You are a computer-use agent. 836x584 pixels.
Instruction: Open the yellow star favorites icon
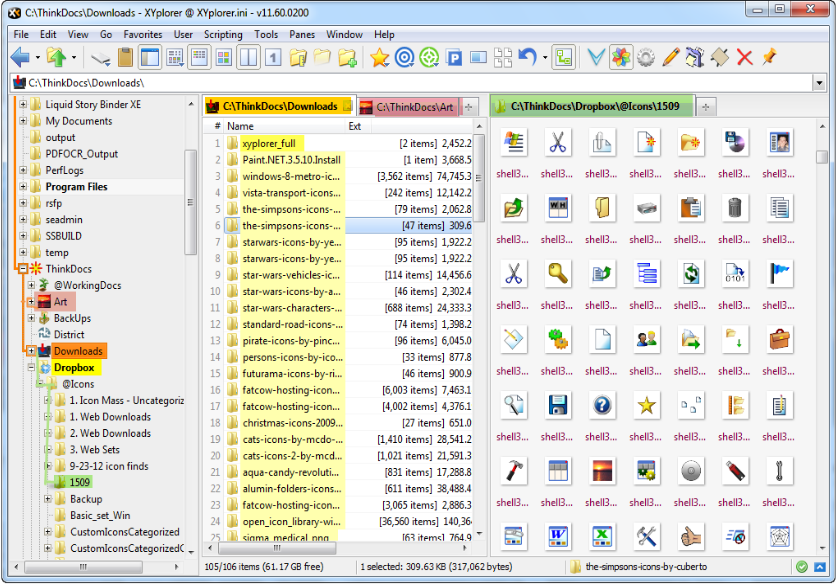(x=380, y=57)
